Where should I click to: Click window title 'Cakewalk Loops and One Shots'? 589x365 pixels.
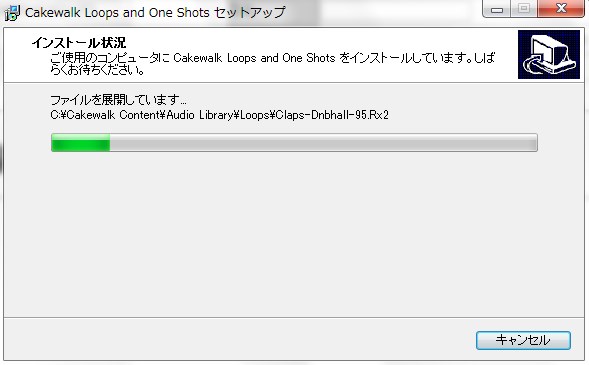point(117,13)
